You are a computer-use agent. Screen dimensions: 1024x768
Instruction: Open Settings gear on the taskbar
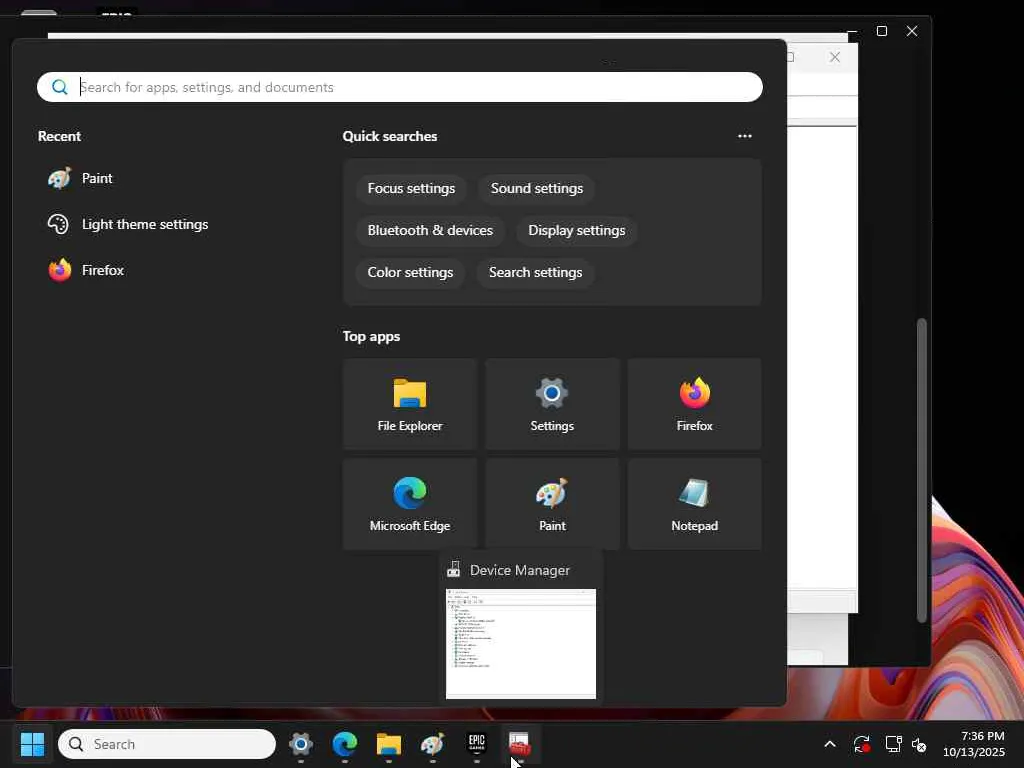click(x=300, y=744)
